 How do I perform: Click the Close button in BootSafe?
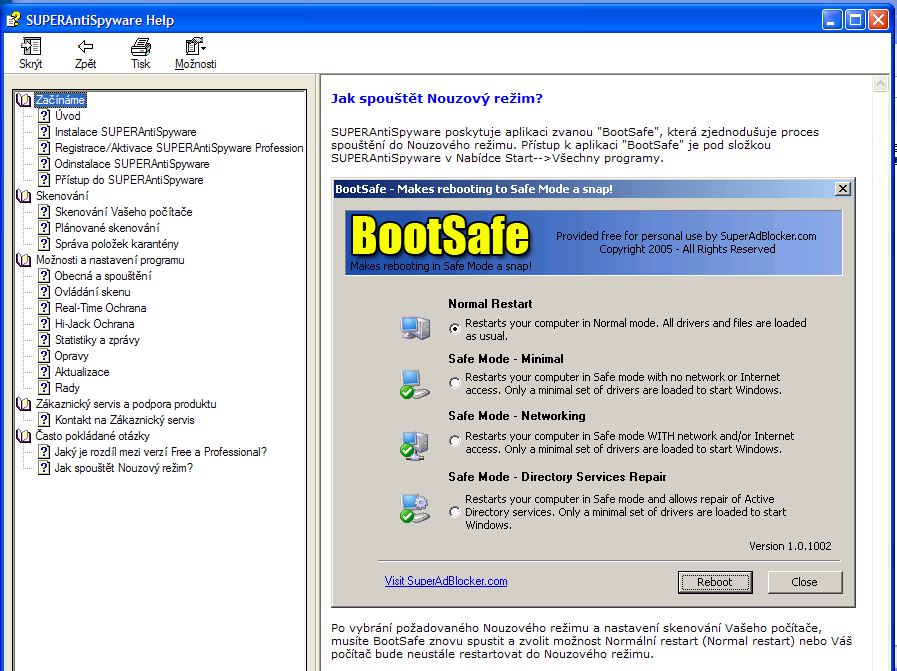point(804,582)
